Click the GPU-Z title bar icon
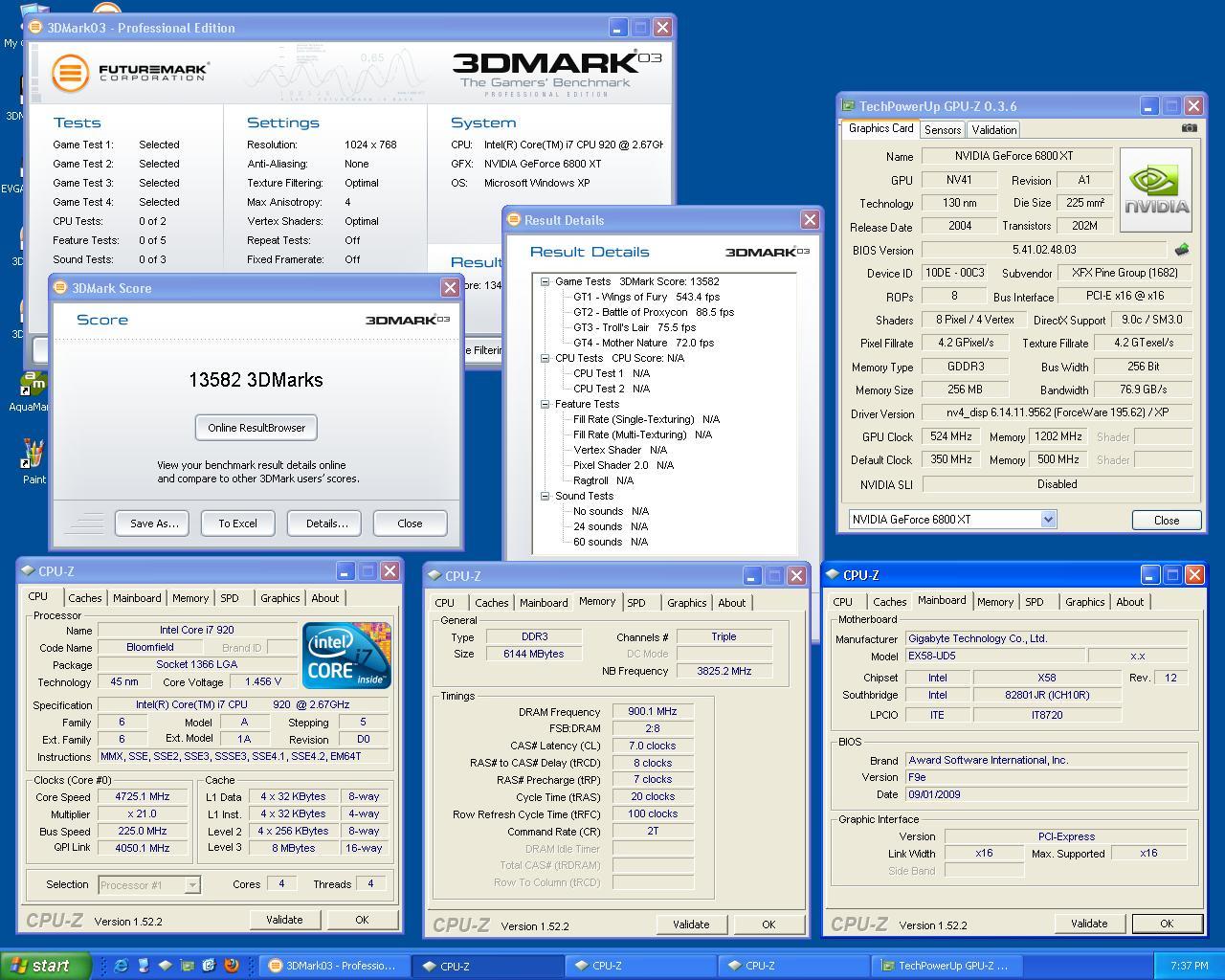1225x980 pixels. 847,106
